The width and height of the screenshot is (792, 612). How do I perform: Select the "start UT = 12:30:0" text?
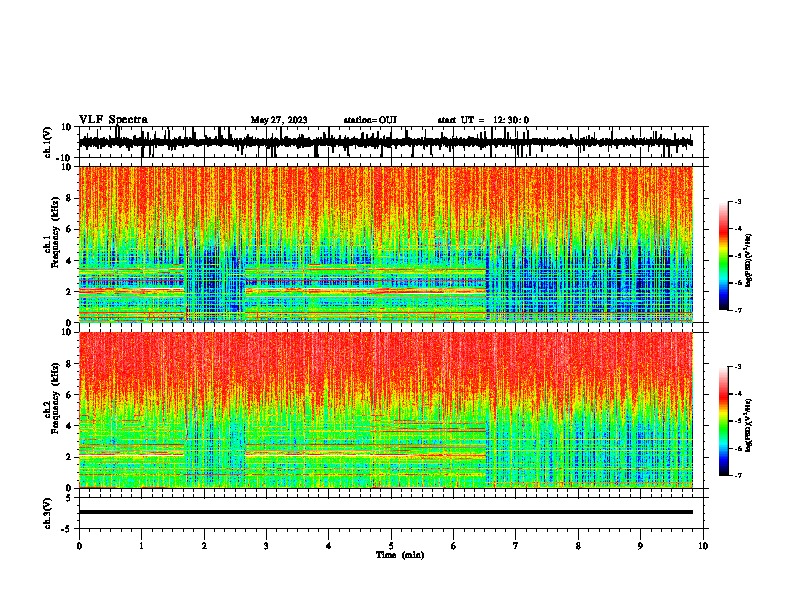[x=483, y=120]
